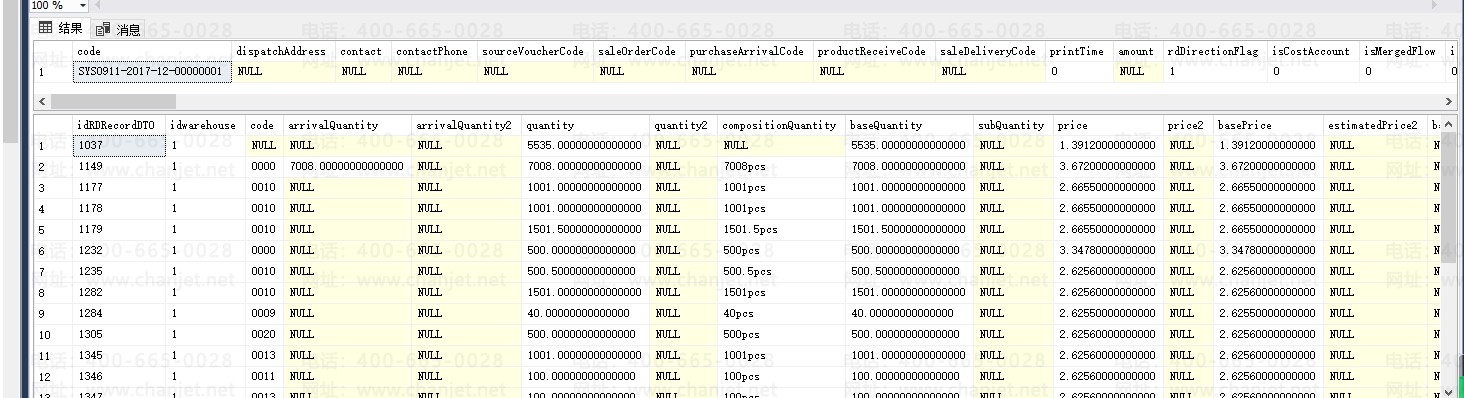The height and width of the screenshot is (398, 1464).
Task: Click the idRDRecordDTO cell 1345
Action: [119, 355]
